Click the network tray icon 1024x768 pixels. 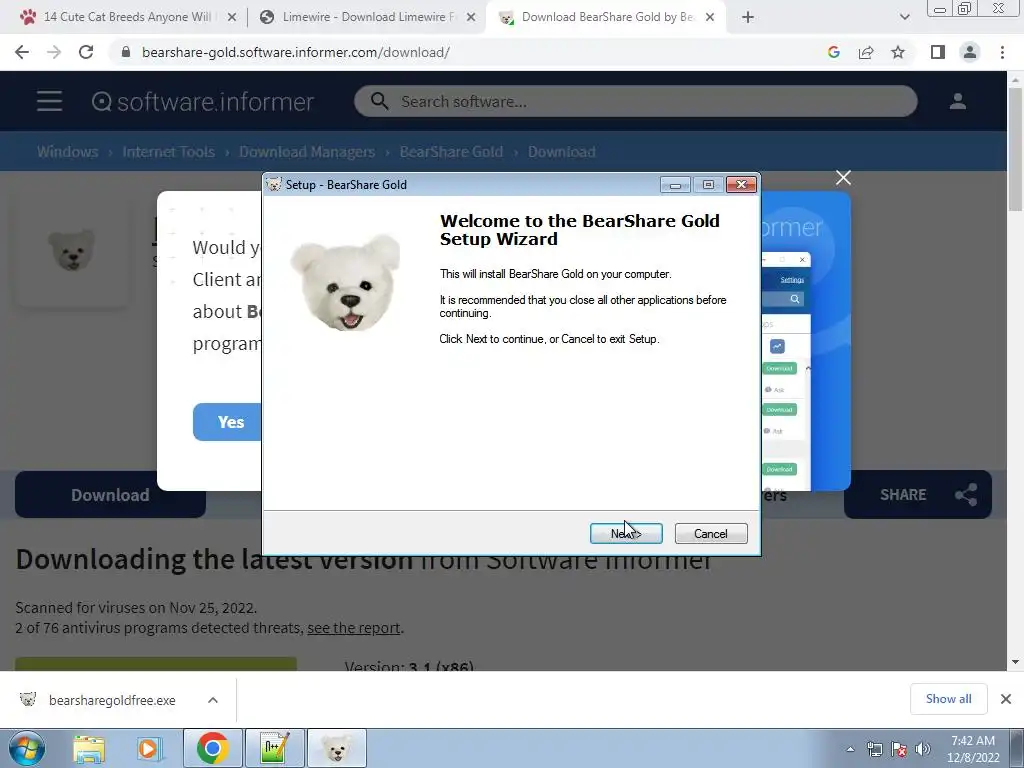(874, 749)
